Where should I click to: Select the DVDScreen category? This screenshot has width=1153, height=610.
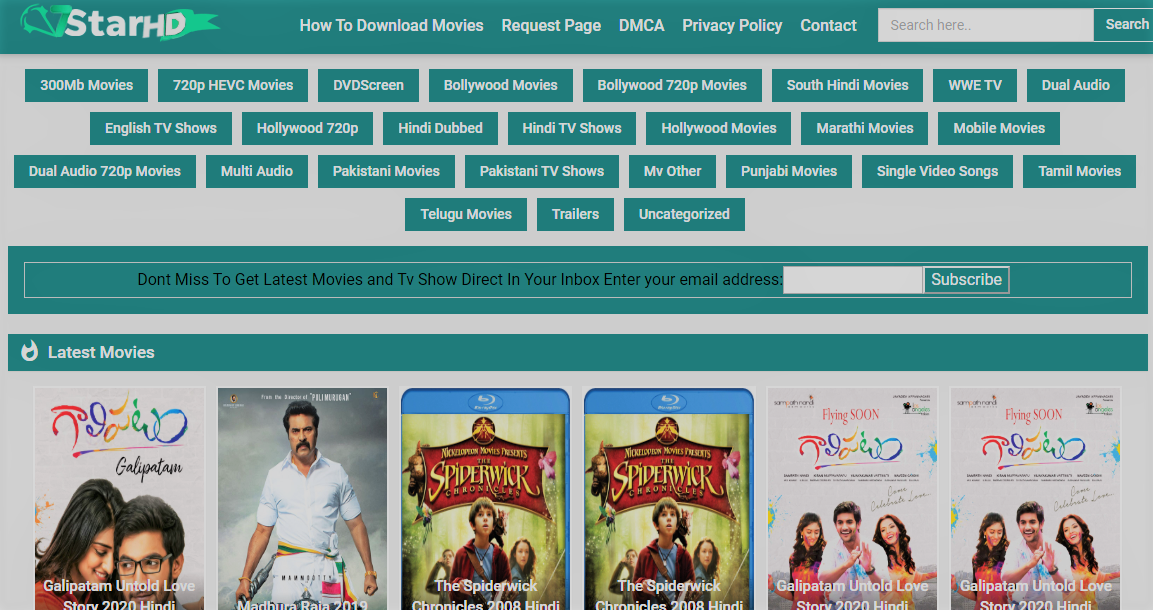coord(368,85)
